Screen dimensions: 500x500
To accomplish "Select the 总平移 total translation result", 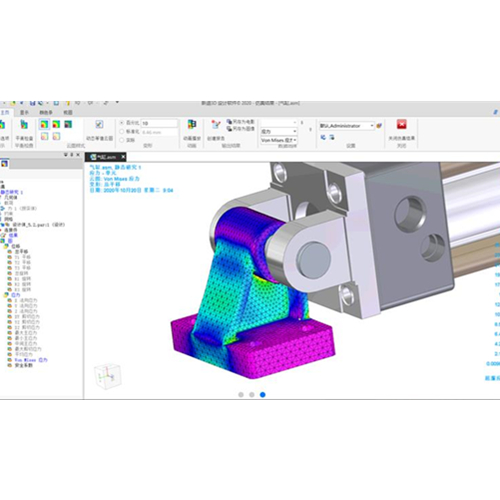I will [x=21, y=252].
